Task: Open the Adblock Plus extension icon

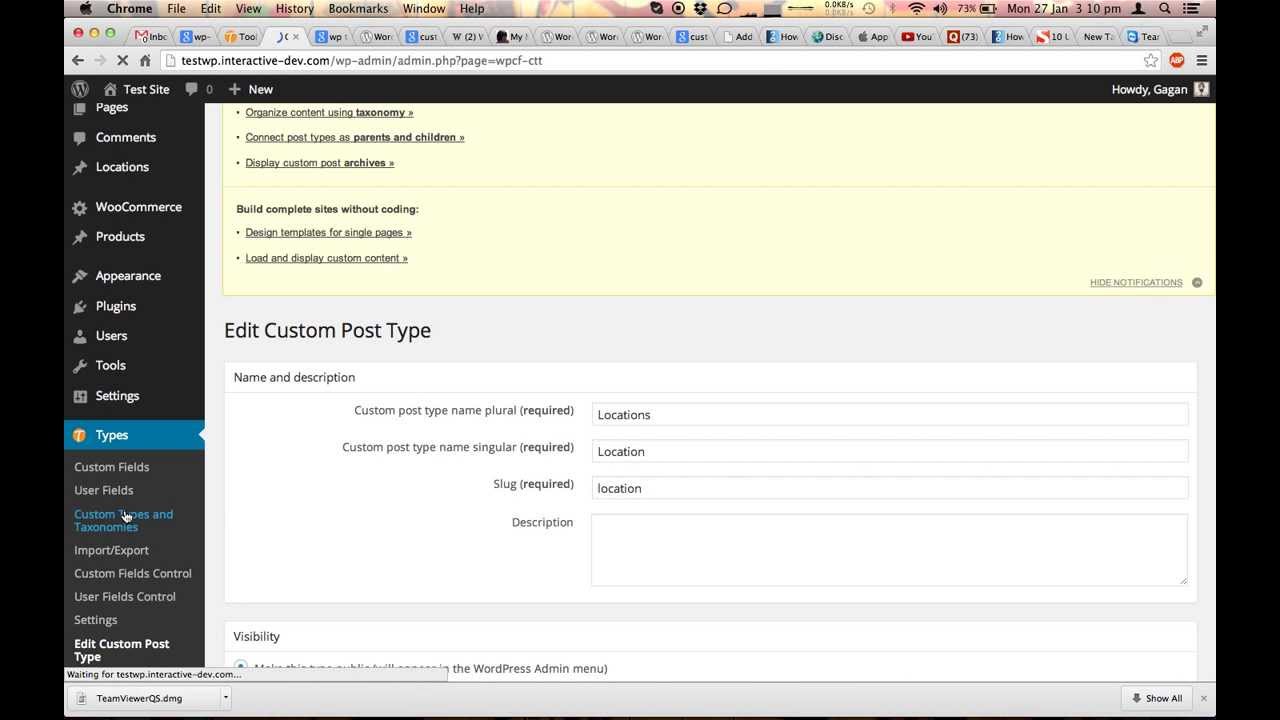Action: click(x=1177, y=60)
